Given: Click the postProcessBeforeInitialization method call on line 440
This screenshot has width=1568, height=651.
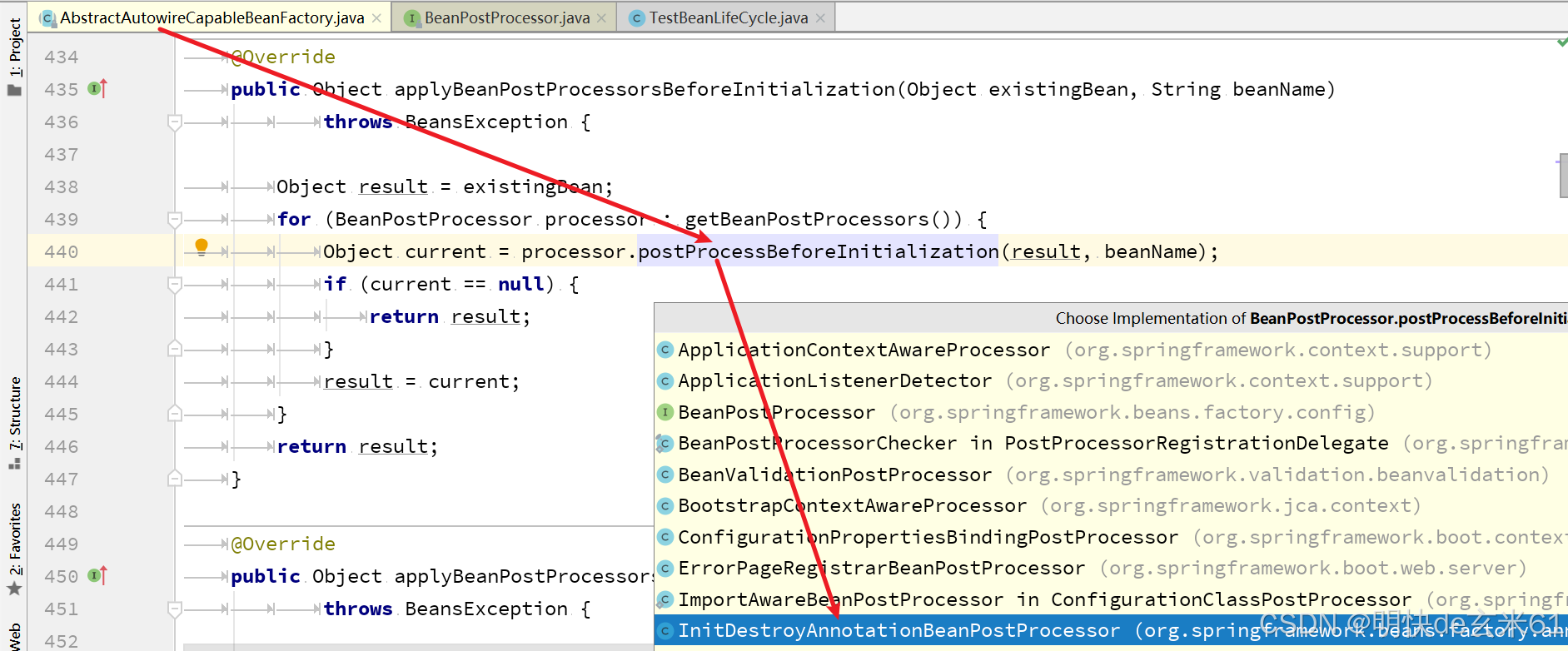Looking at the screenshot, I should point(818,251).
